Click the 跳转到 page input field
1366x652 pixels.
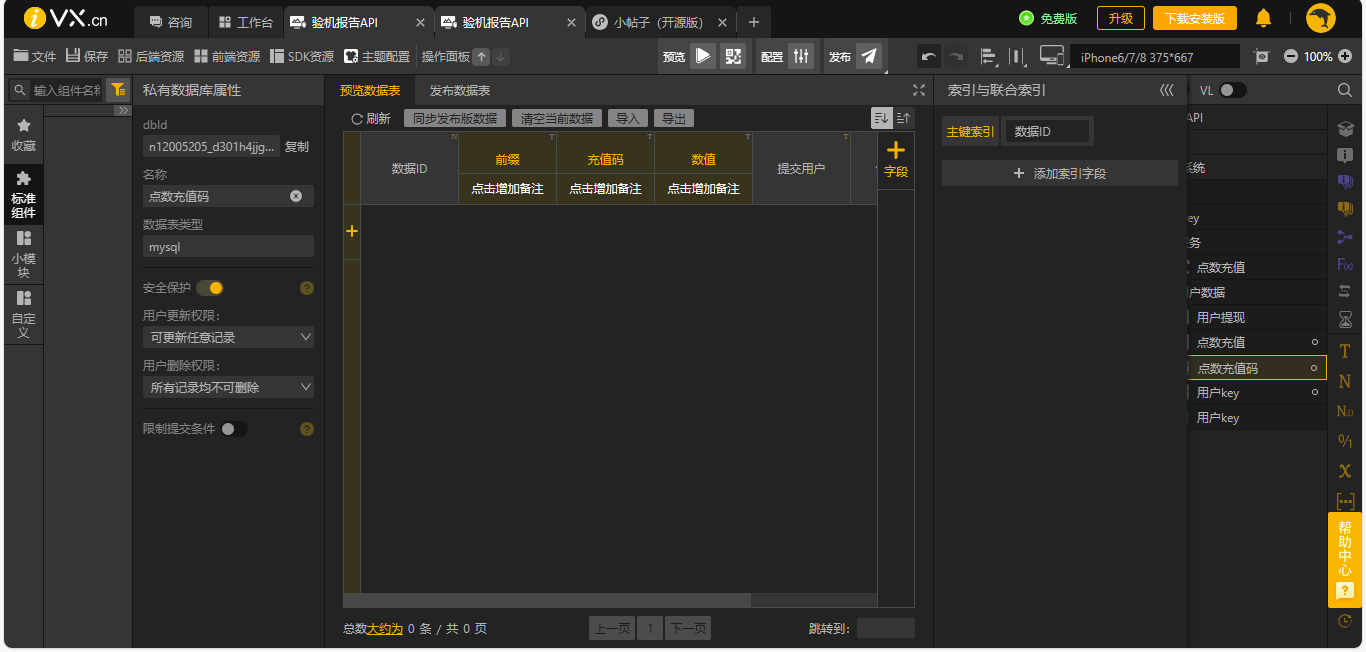pos(885,628)
